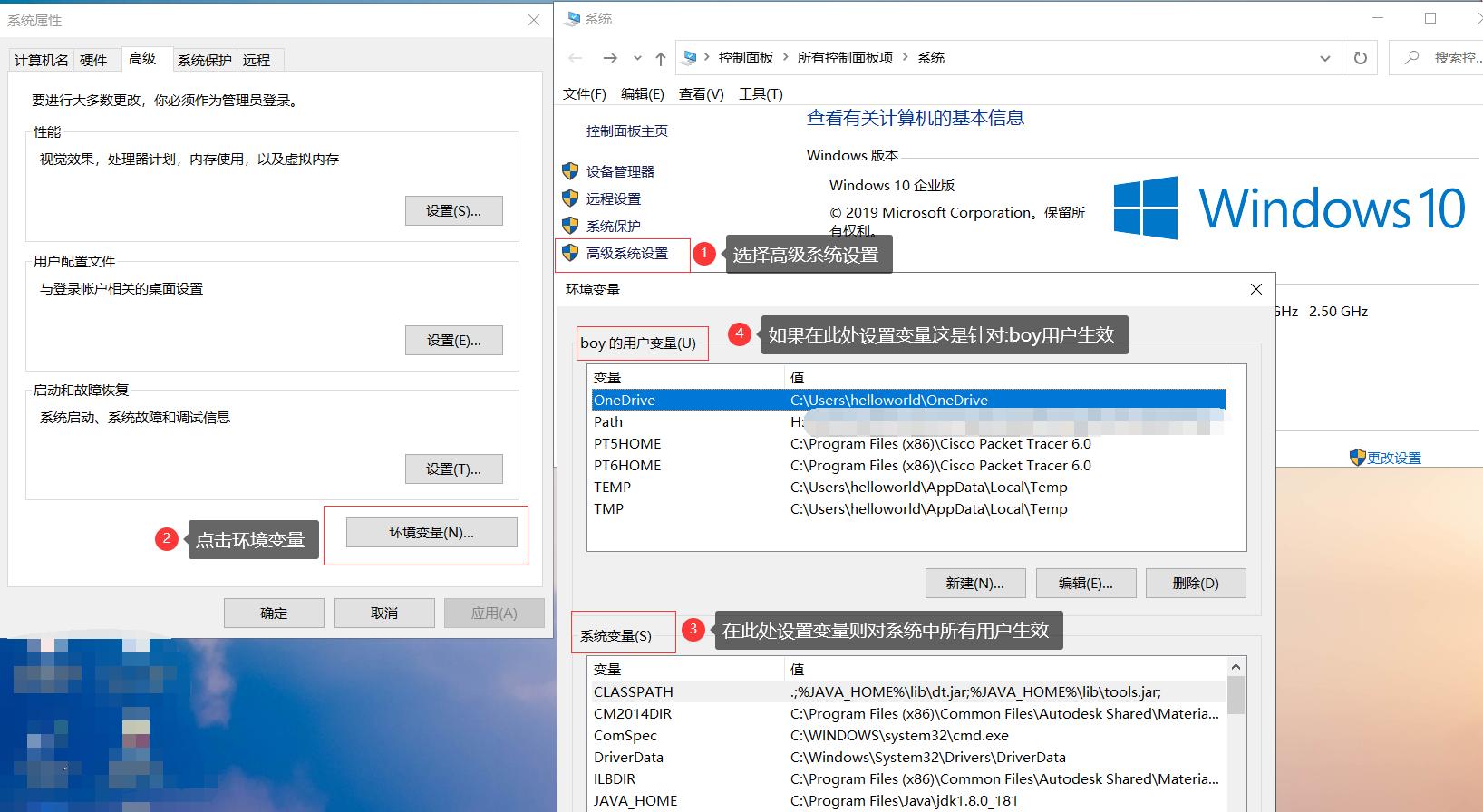Select the DriverData system variable
This screenshot has width=1483, height=812.
(x=908, y=757)
